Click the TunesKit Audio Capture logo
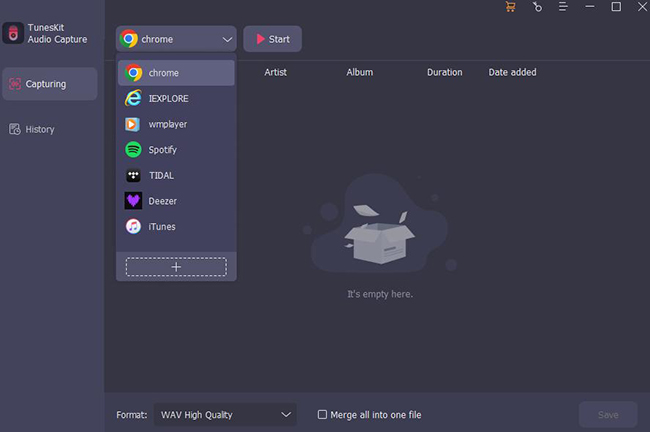Screen dimensions: 650x432 [13, 33]
